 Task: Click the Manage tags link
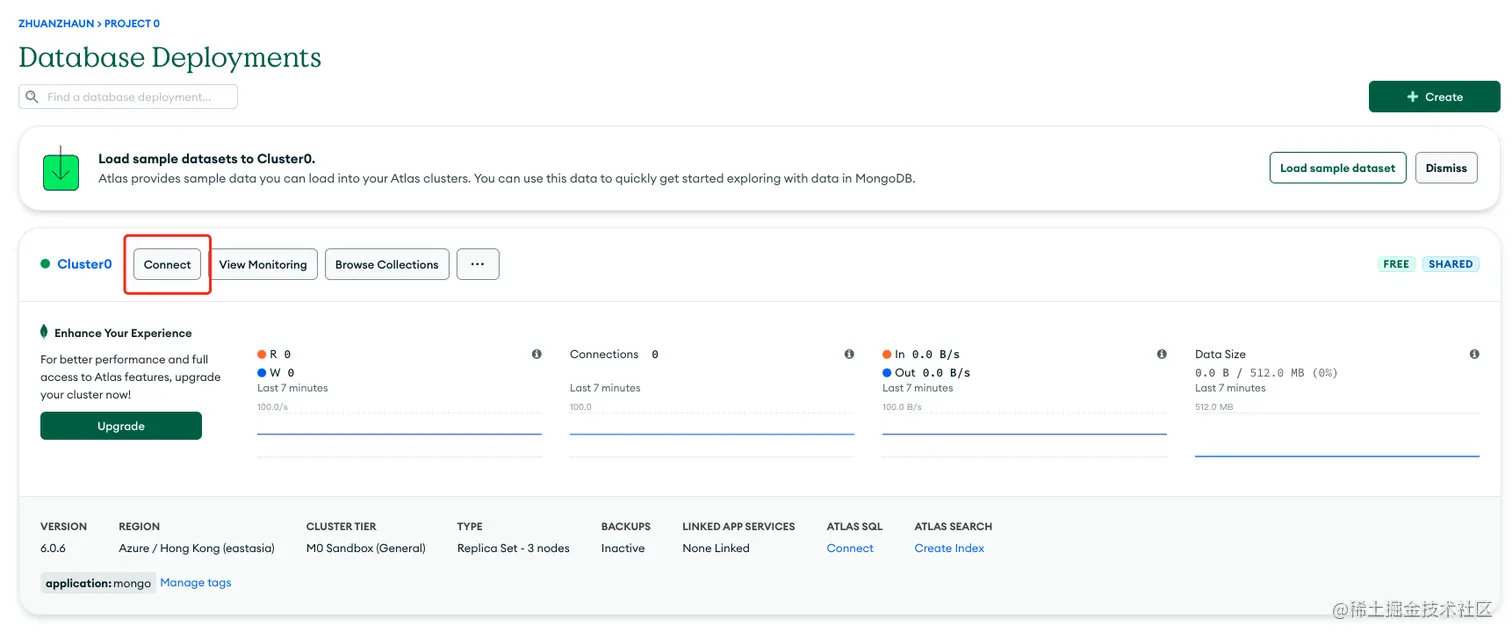[196, 583]
